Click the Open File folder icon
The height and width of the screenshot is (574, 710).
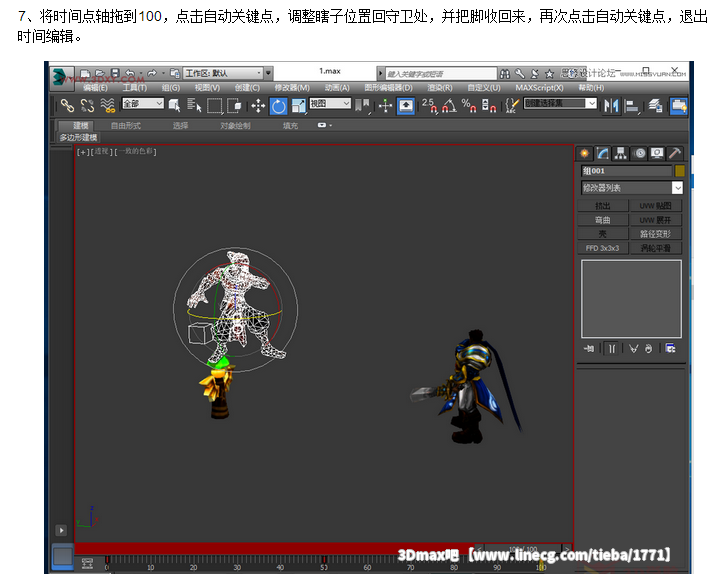[x=100, y=73]
